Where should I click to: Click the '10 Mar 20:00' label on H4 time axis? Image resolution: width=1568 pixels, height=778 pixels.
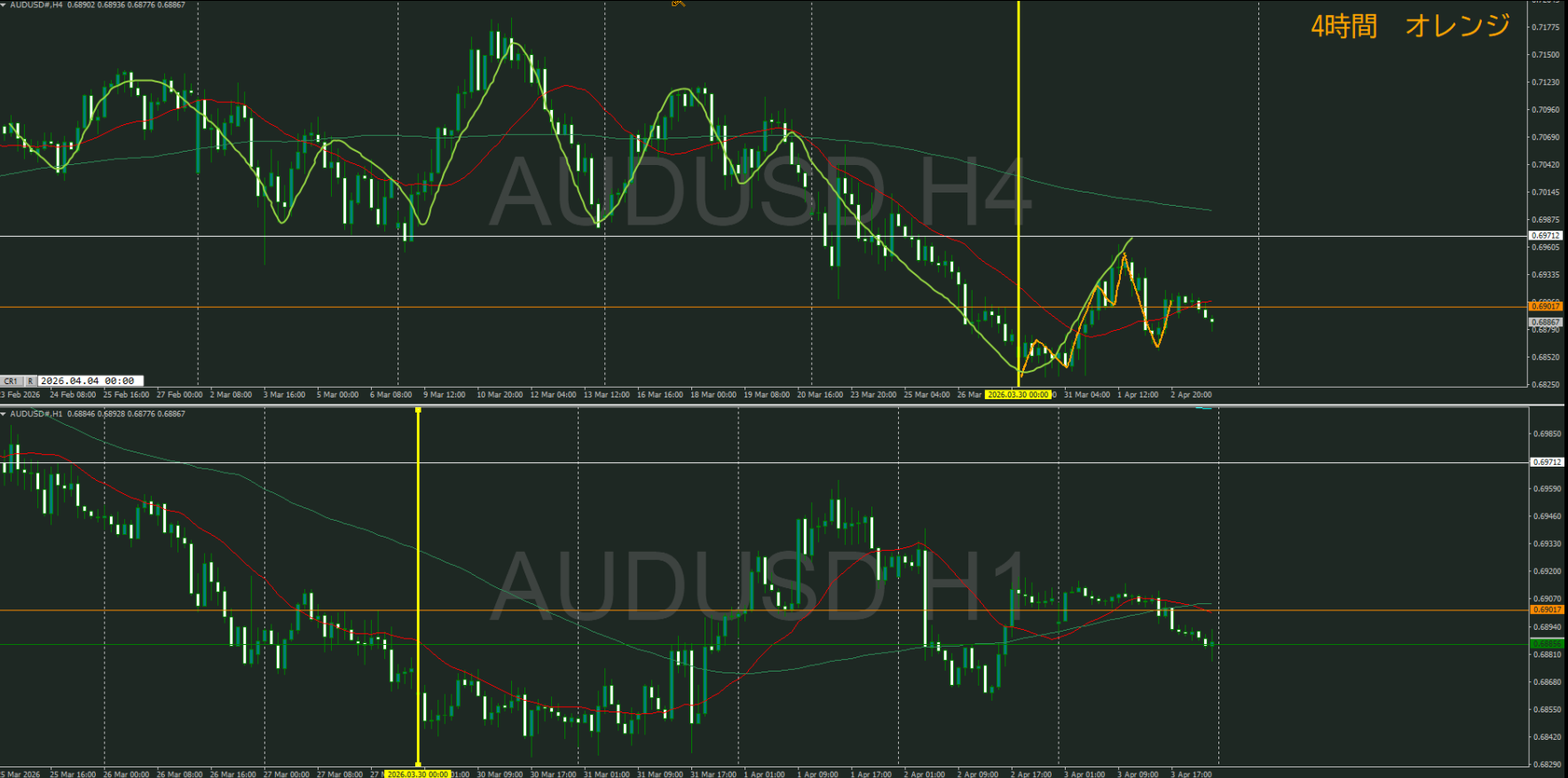click(500, 395)
